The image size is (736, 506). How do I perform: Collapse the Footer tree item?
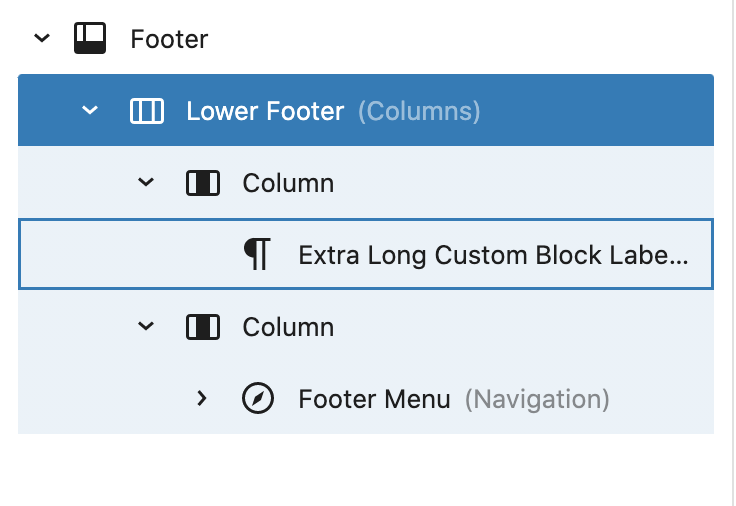41,39
